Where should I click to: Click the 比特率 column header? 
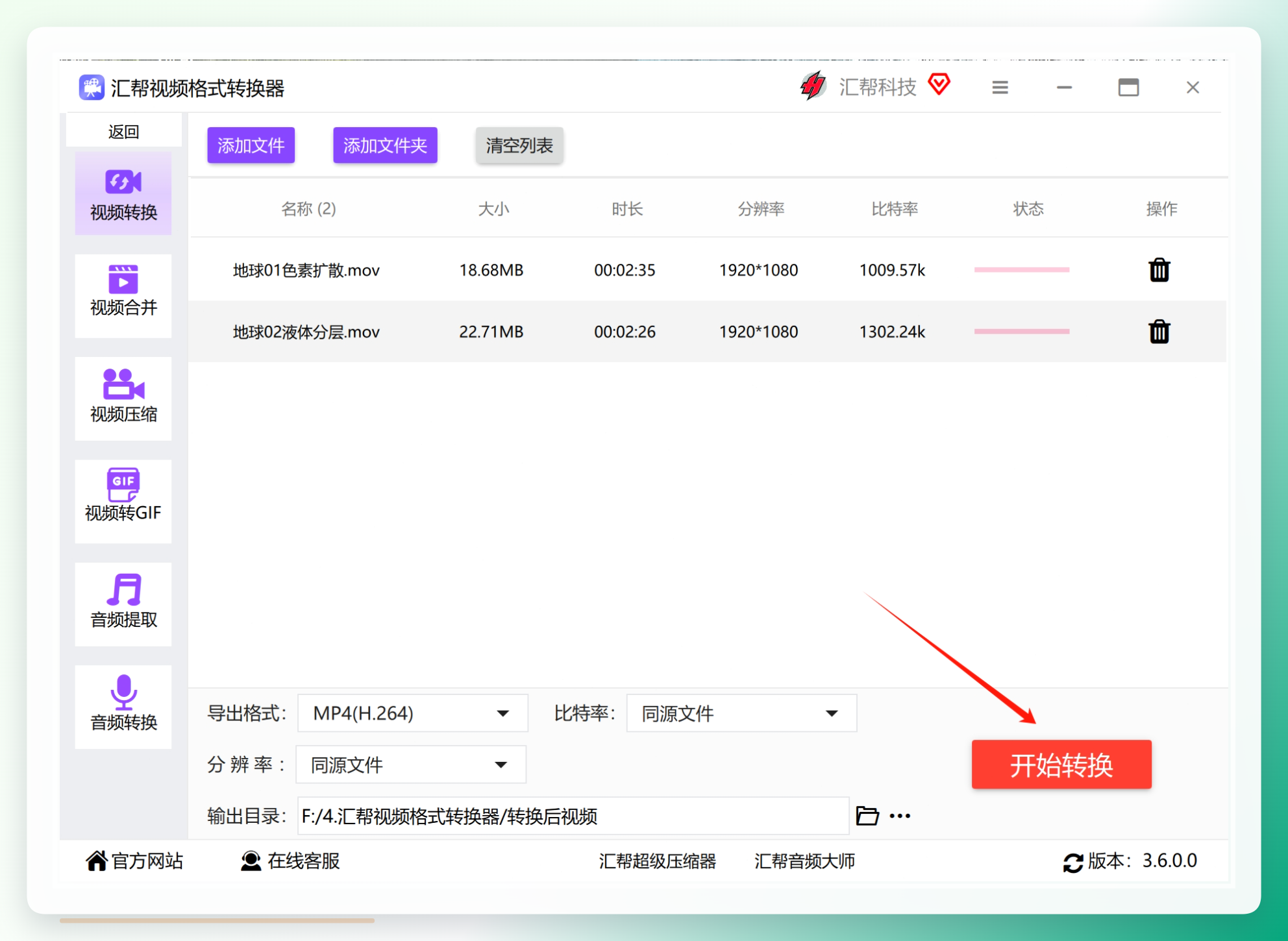click(x=895, y=209)
